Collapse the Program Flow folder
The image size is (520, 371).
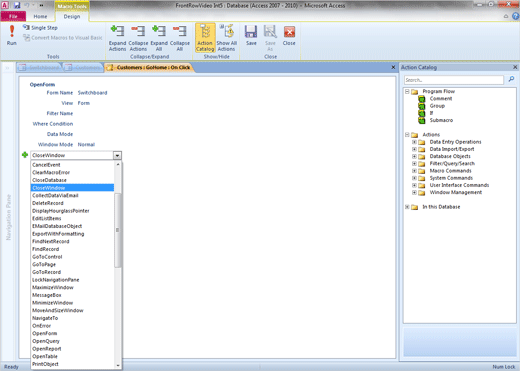coord(407,91)
